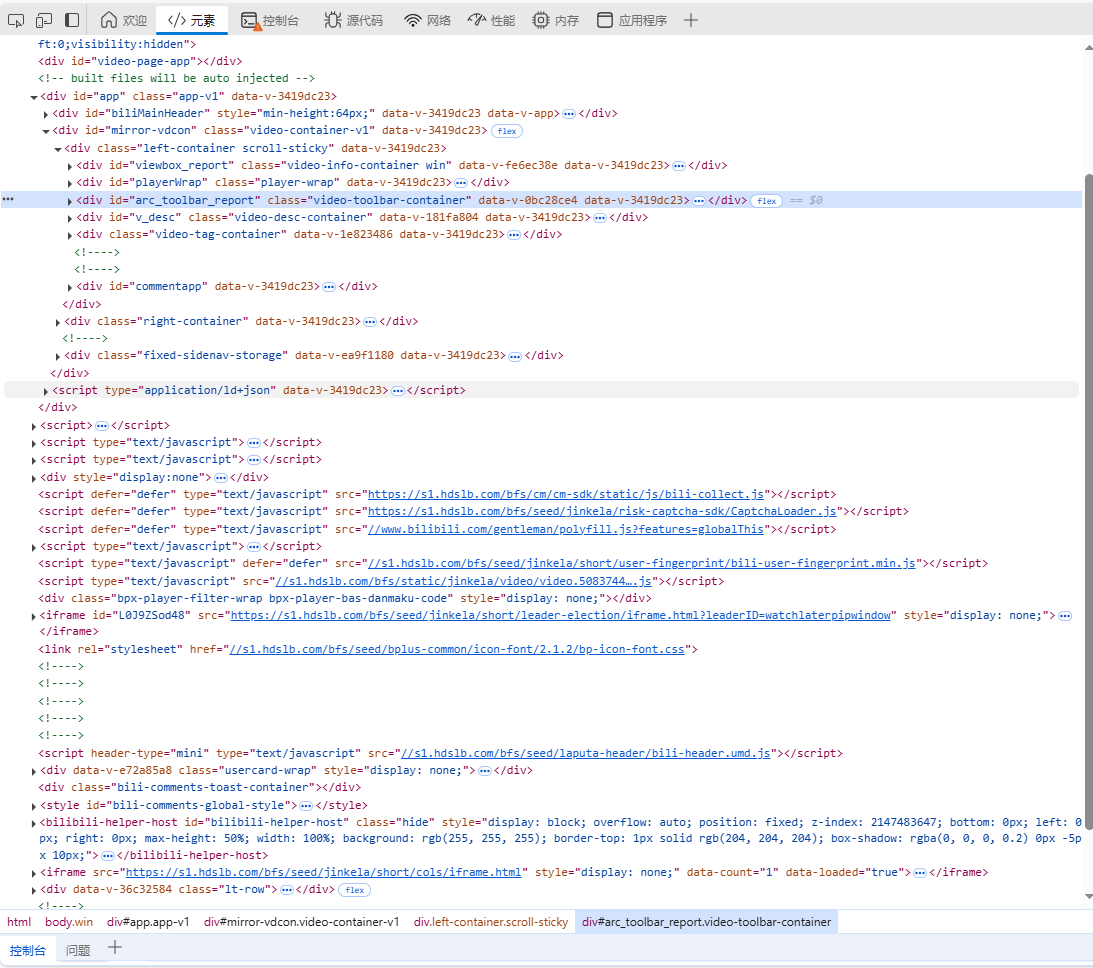Click ellipsis in commentapp row
Image resolution: width=1093 pixels, height=968 pixels.
tap(329, 286)
